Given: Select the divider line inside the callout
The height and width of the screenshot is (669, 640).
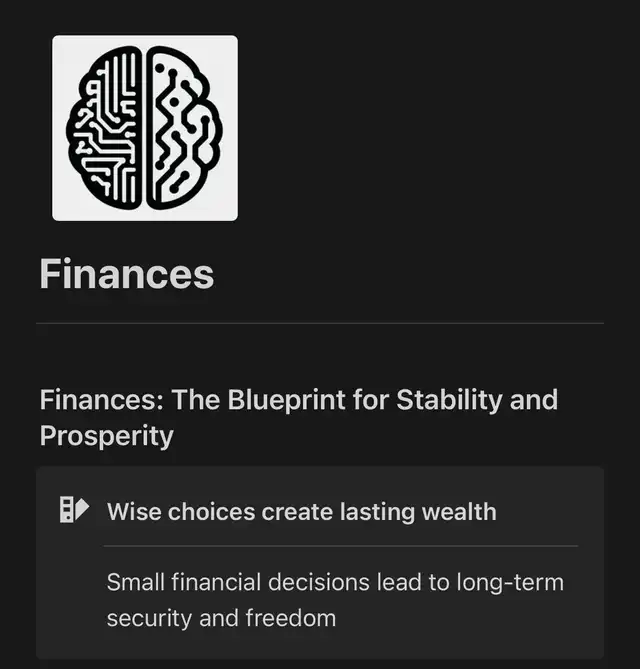Looking at the screenshot, I should point(341,546).
